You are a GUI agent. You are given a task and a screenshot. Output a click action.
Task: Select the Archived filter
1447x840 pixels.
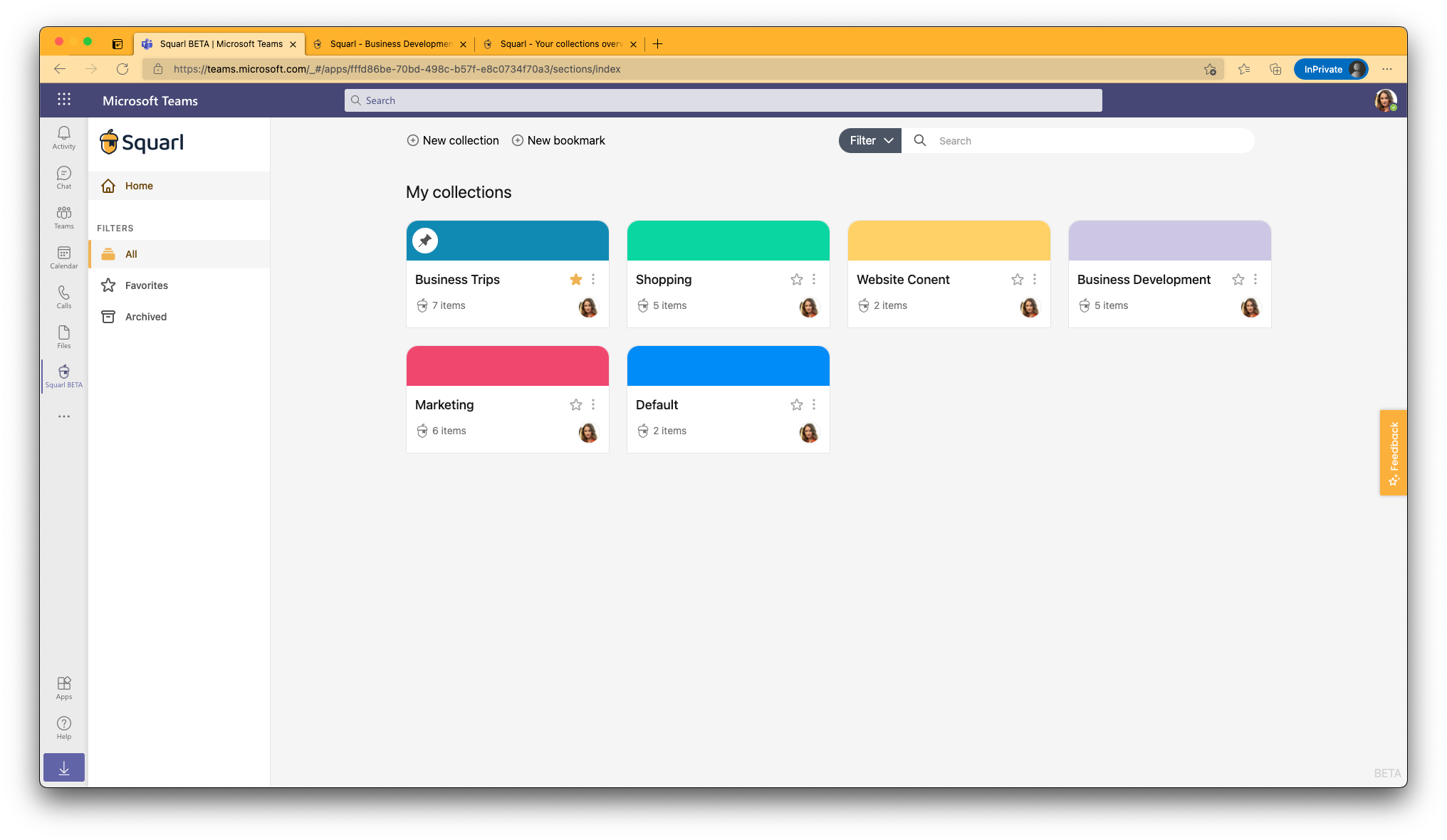pos(179,317)
